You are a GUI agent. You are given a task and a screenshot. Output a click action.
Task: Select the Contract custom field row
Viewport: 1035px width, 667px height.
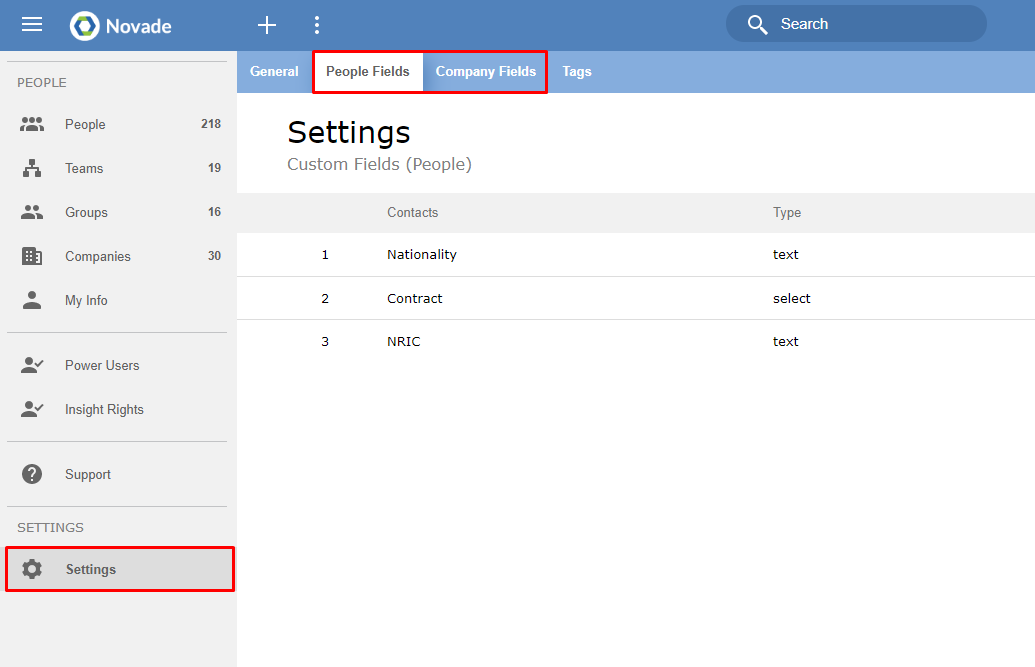[x=413, y=297]
